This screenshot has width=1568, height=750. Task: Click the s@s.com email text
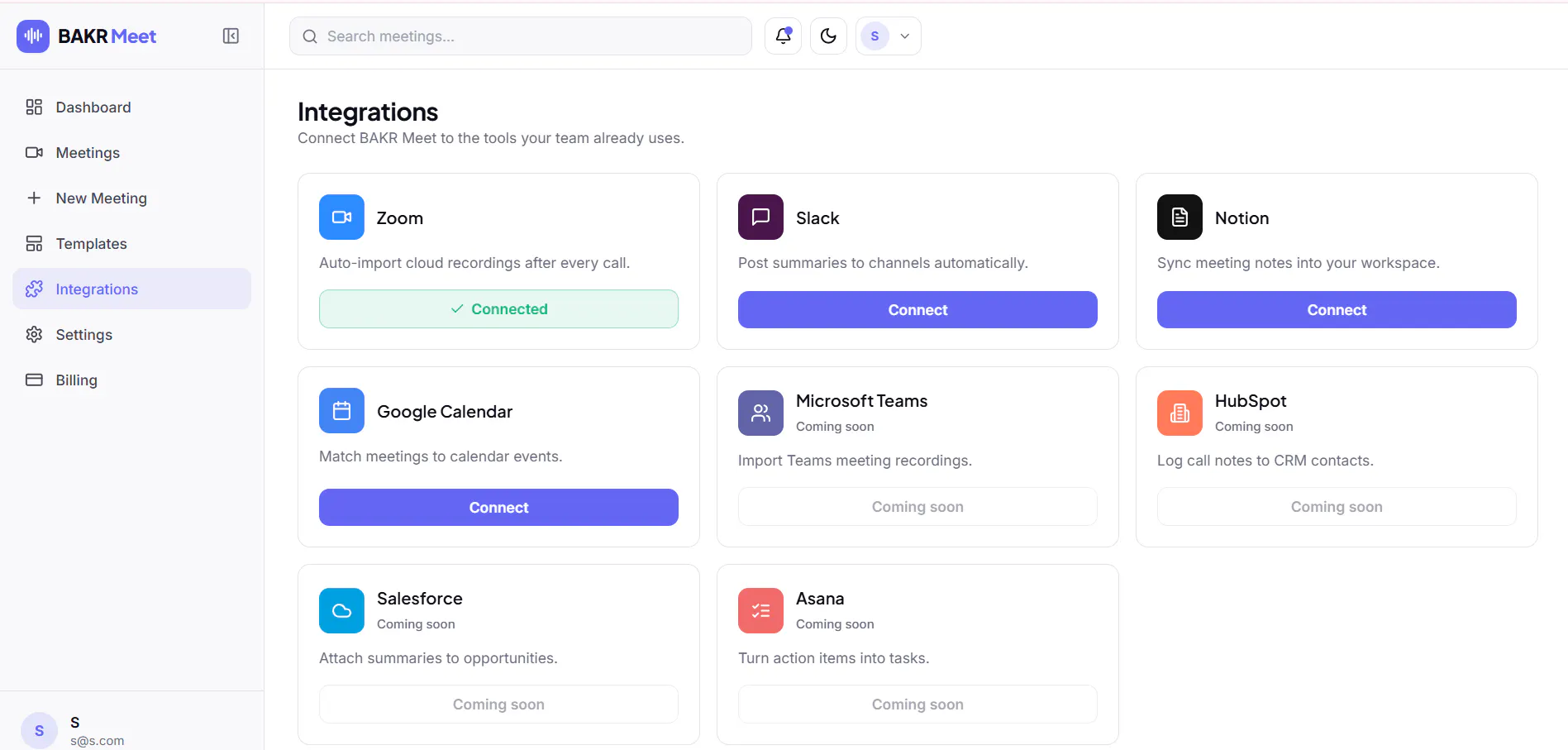pyautogui.click(x=97, y=741)
